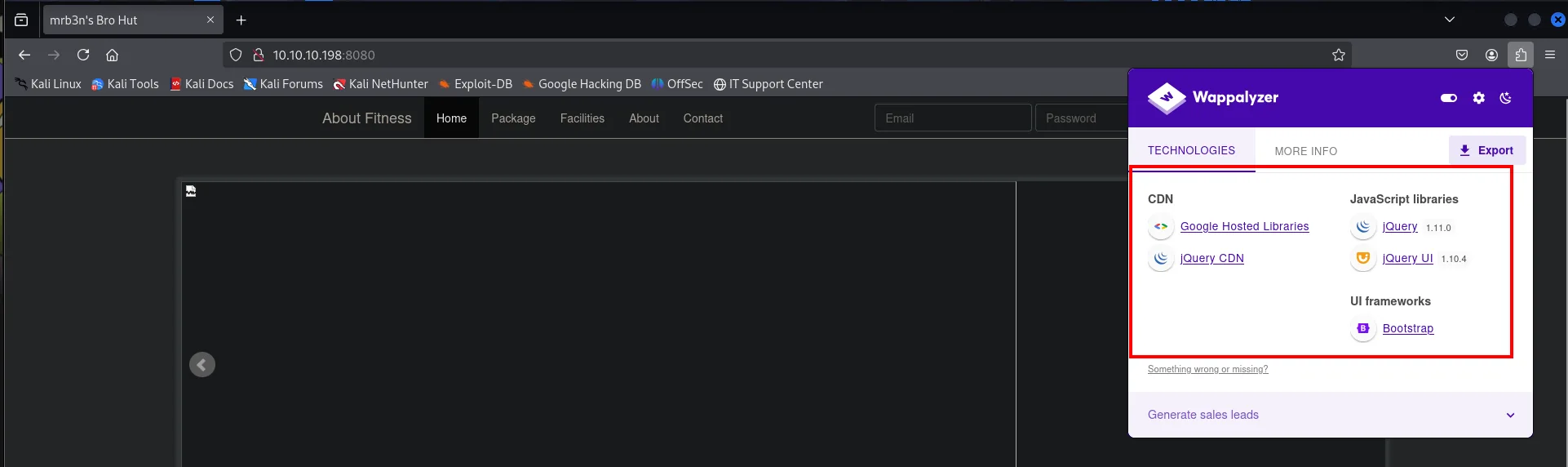
Task: Open the Firefox hamburger menu
Action: click(1550, 55)
